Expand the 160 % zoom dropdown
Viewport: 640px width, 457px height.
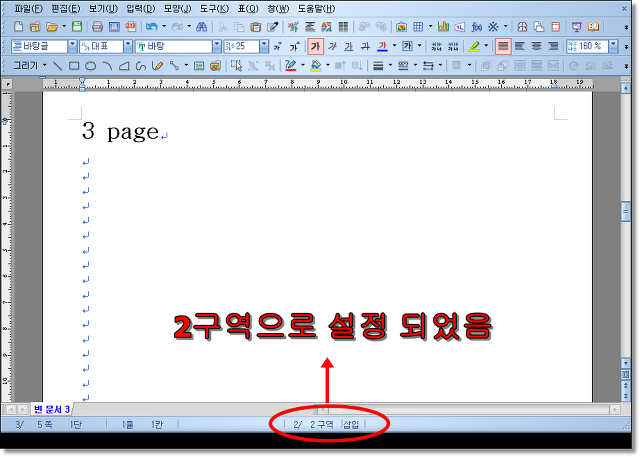click(613, 47)
